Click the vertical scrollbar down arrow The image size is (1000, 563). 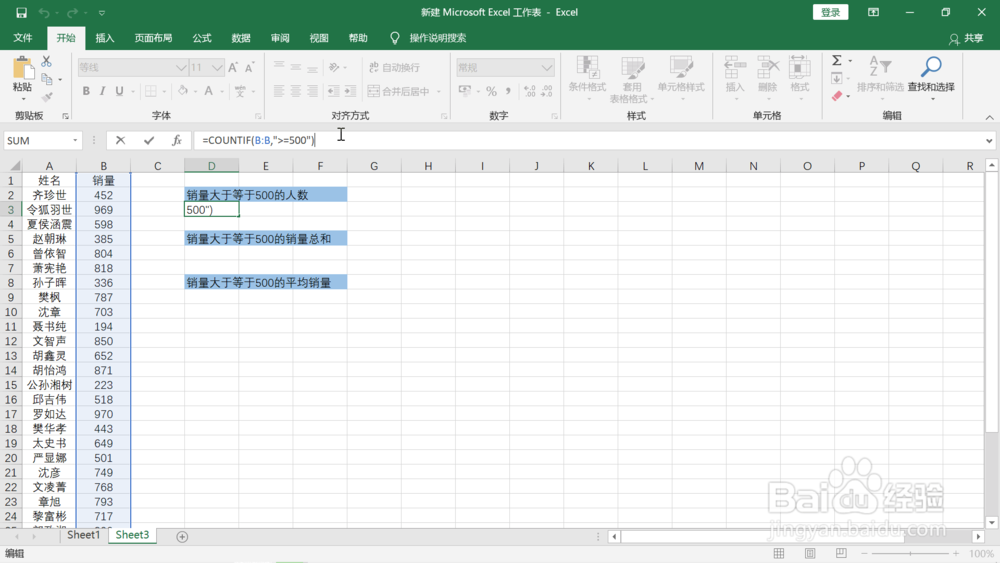(x=991, y=522)
